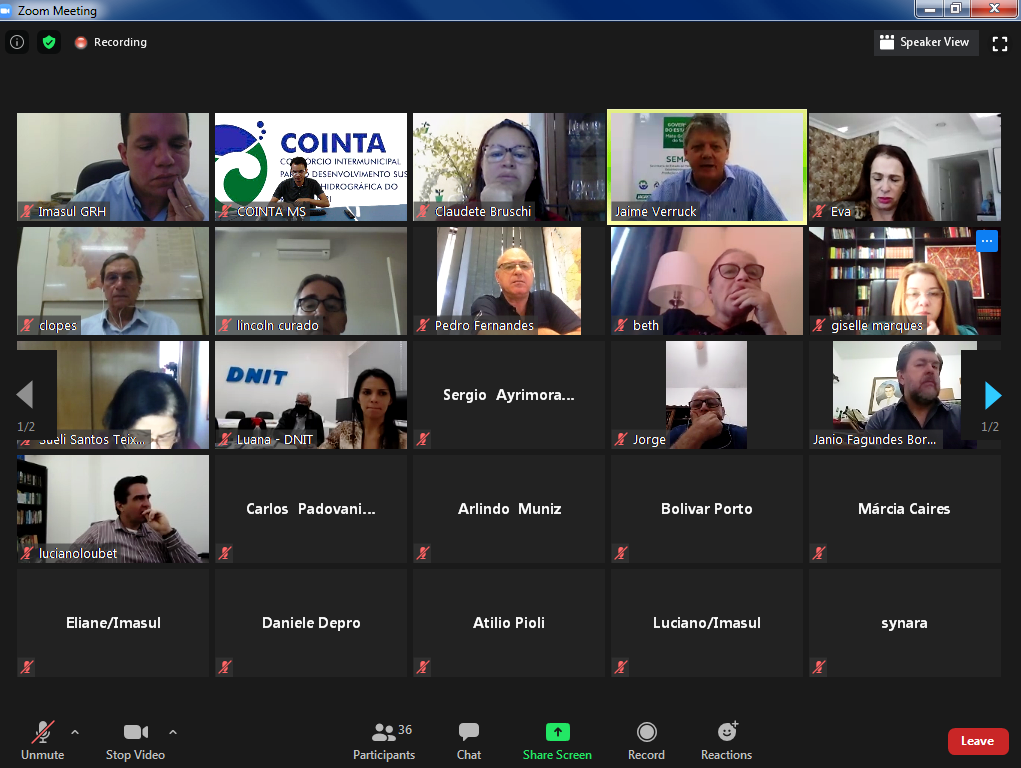Expand audio options arrow beside Unmute
Screen dimensions: 1021x768
(75, 732)
